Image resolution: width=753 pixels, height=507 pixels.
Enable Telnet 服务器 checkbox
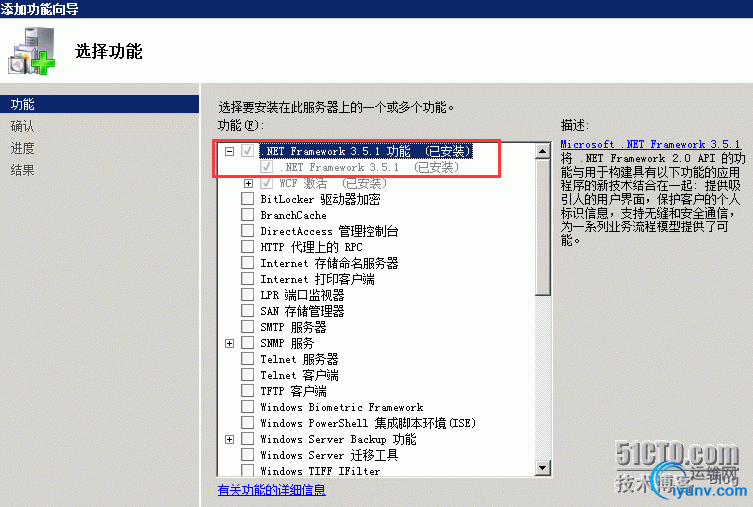247,359
